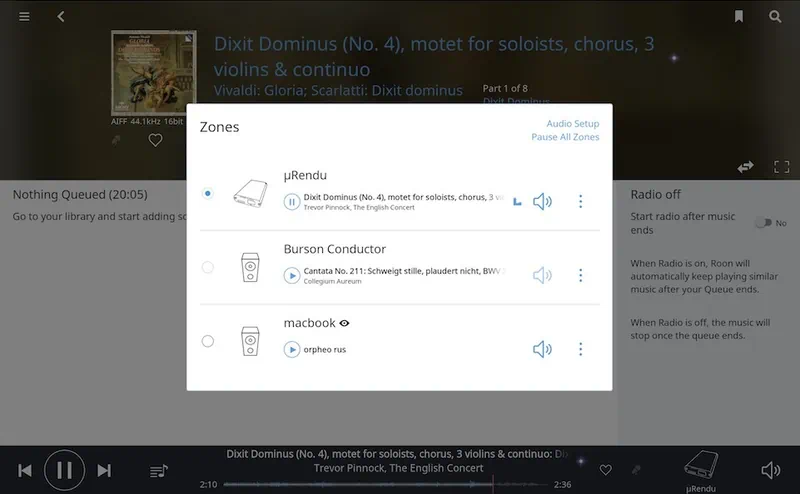Screen dimensions: 800x494
Task: Open Audio Setup link
Action: (x=572, y=124)
